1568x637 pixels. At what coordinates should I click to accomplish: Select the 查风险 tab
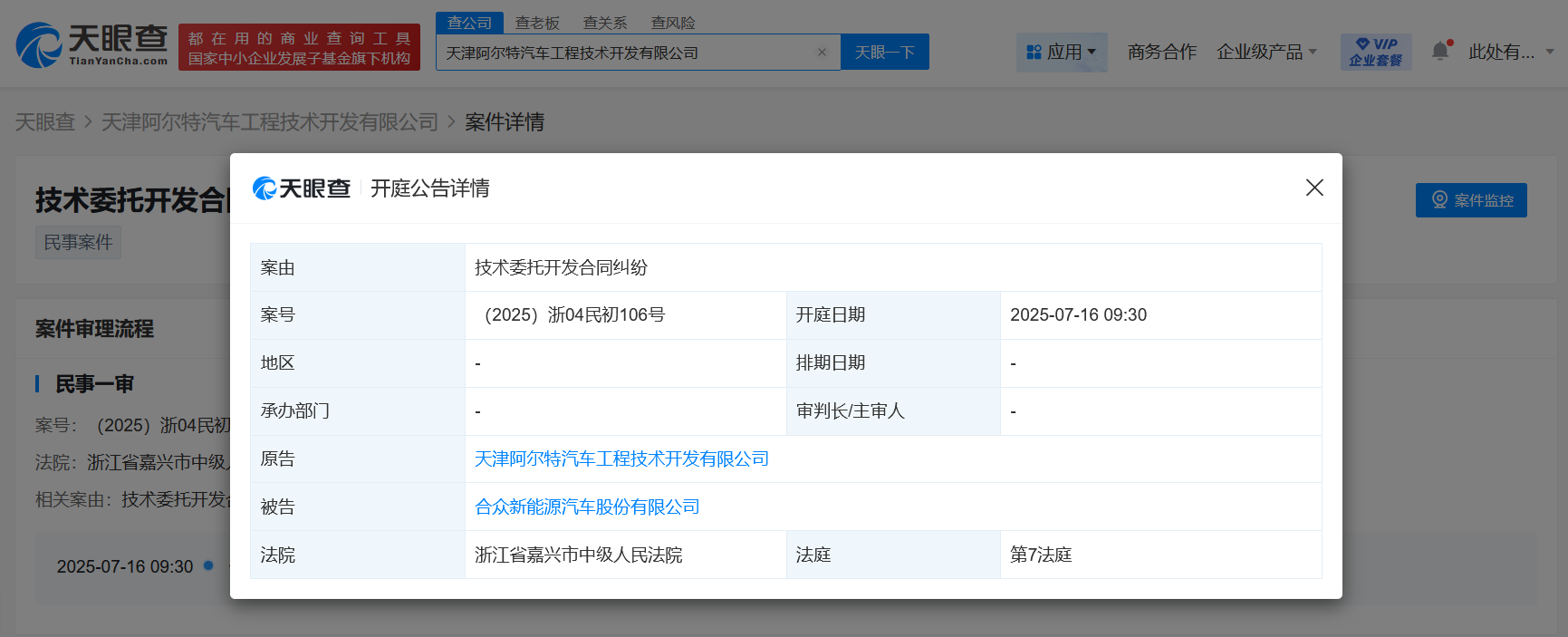coord(673,23)
